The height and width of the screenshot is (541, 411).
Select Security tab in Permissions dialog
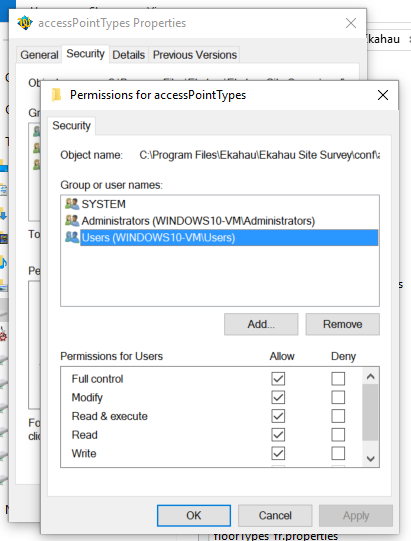coord(71,126)
